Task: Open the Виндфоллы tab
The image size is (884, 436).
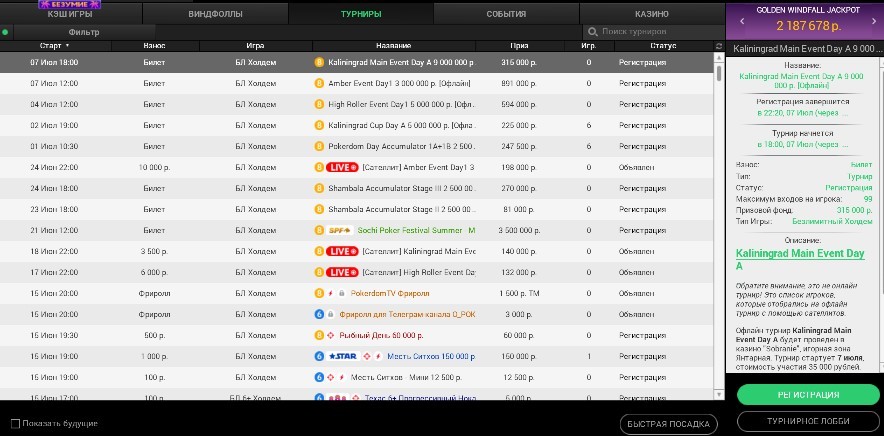Action: (215, 14)
